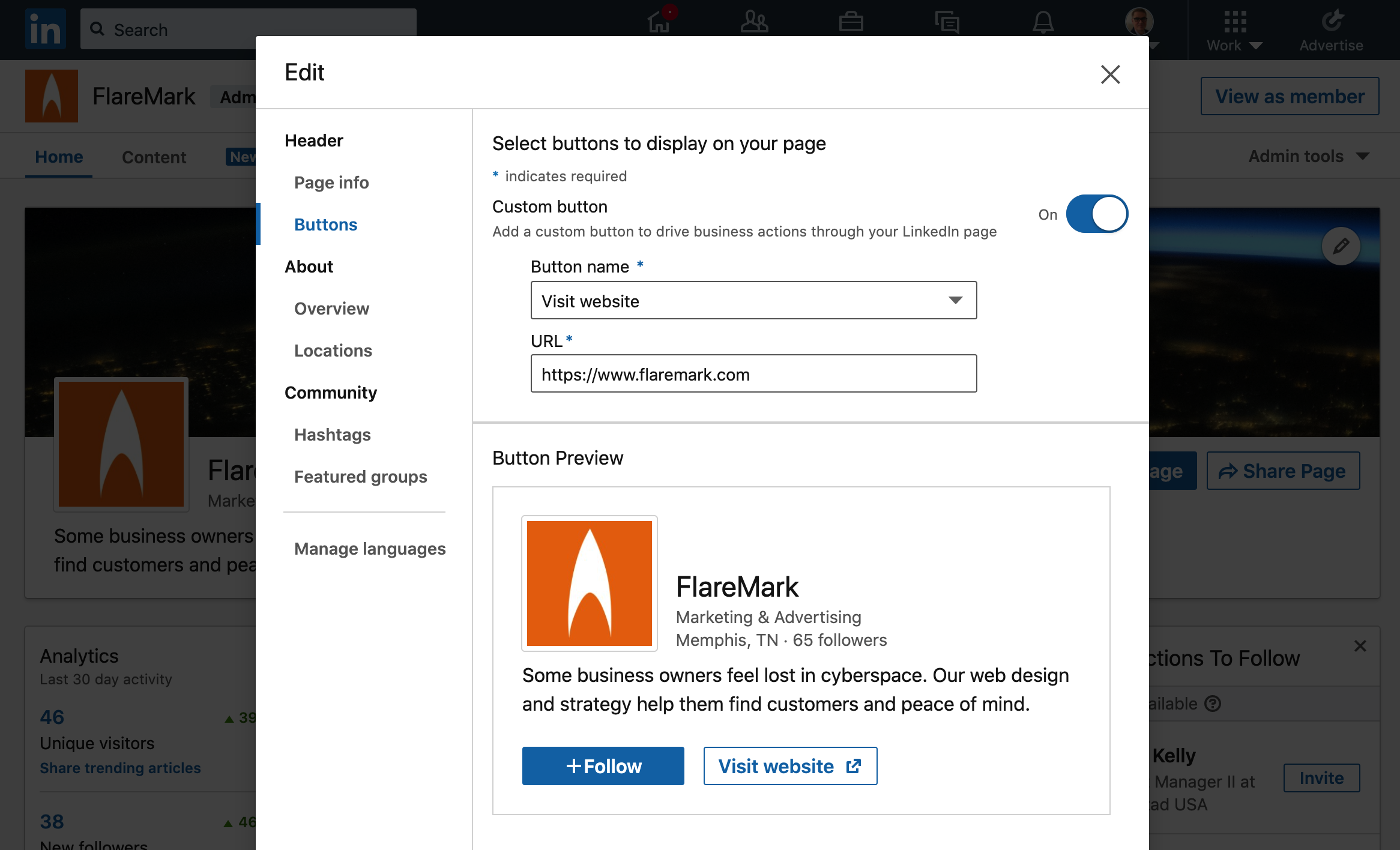This screenshot has width=1400, height=850.
Task: Toggle the Header section expander
Action: [313, 140]
